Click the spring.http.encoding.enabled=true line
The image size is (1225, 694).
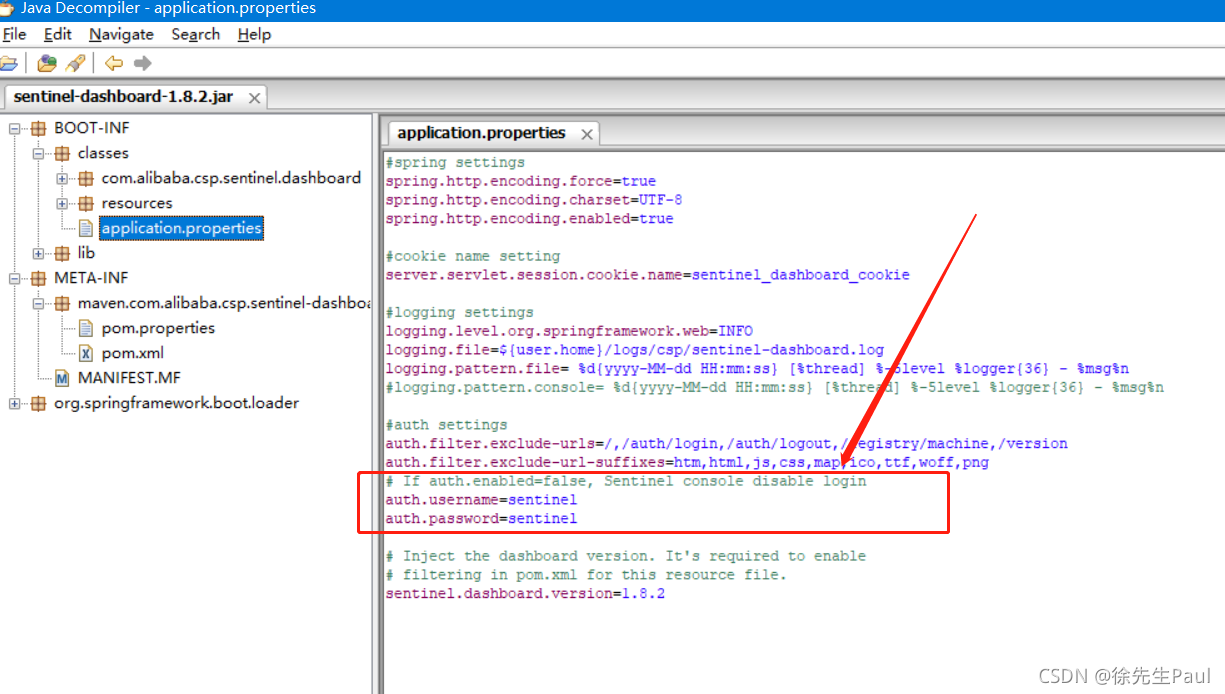529,218
